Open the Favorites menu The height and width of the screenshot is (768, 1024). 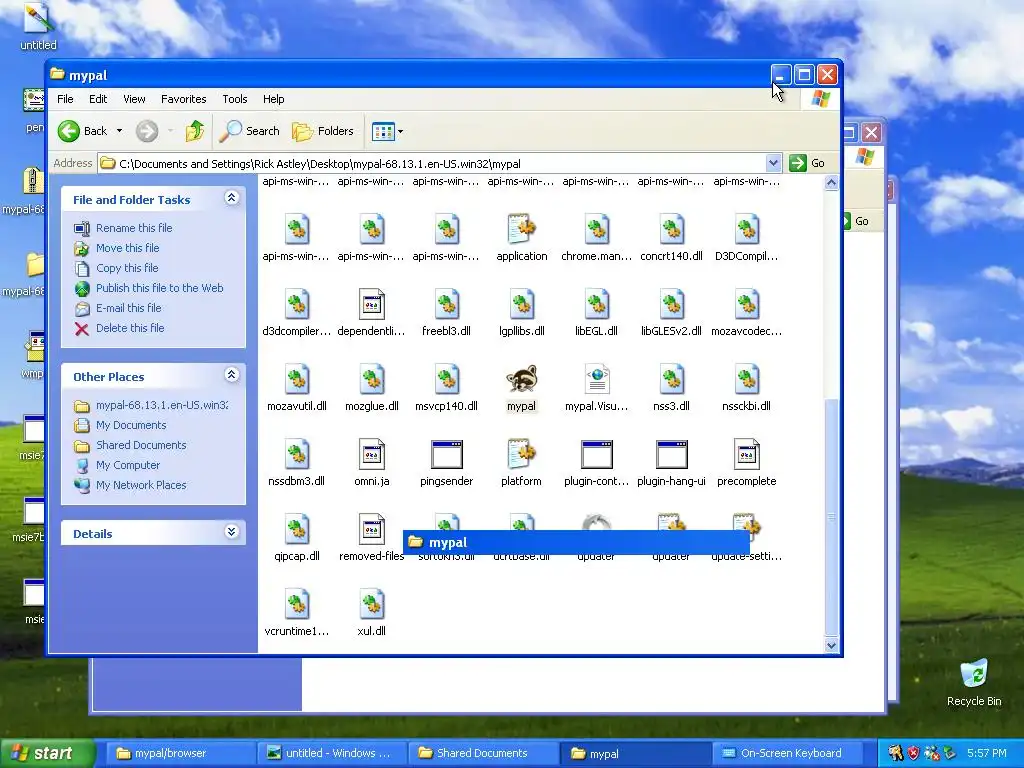(x=184, y=99)
